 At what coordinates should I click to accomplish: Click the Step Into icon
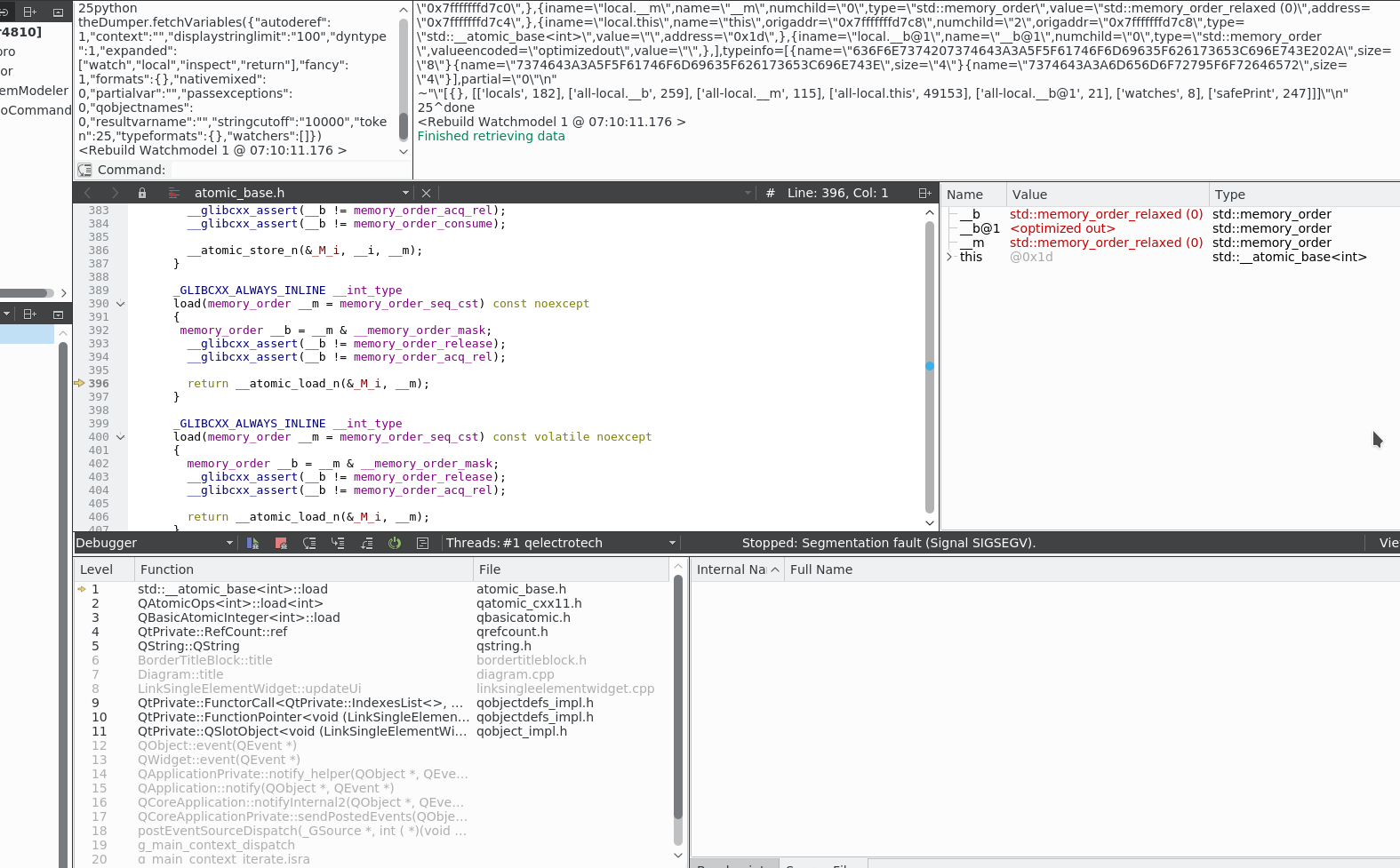coord(338,543)
